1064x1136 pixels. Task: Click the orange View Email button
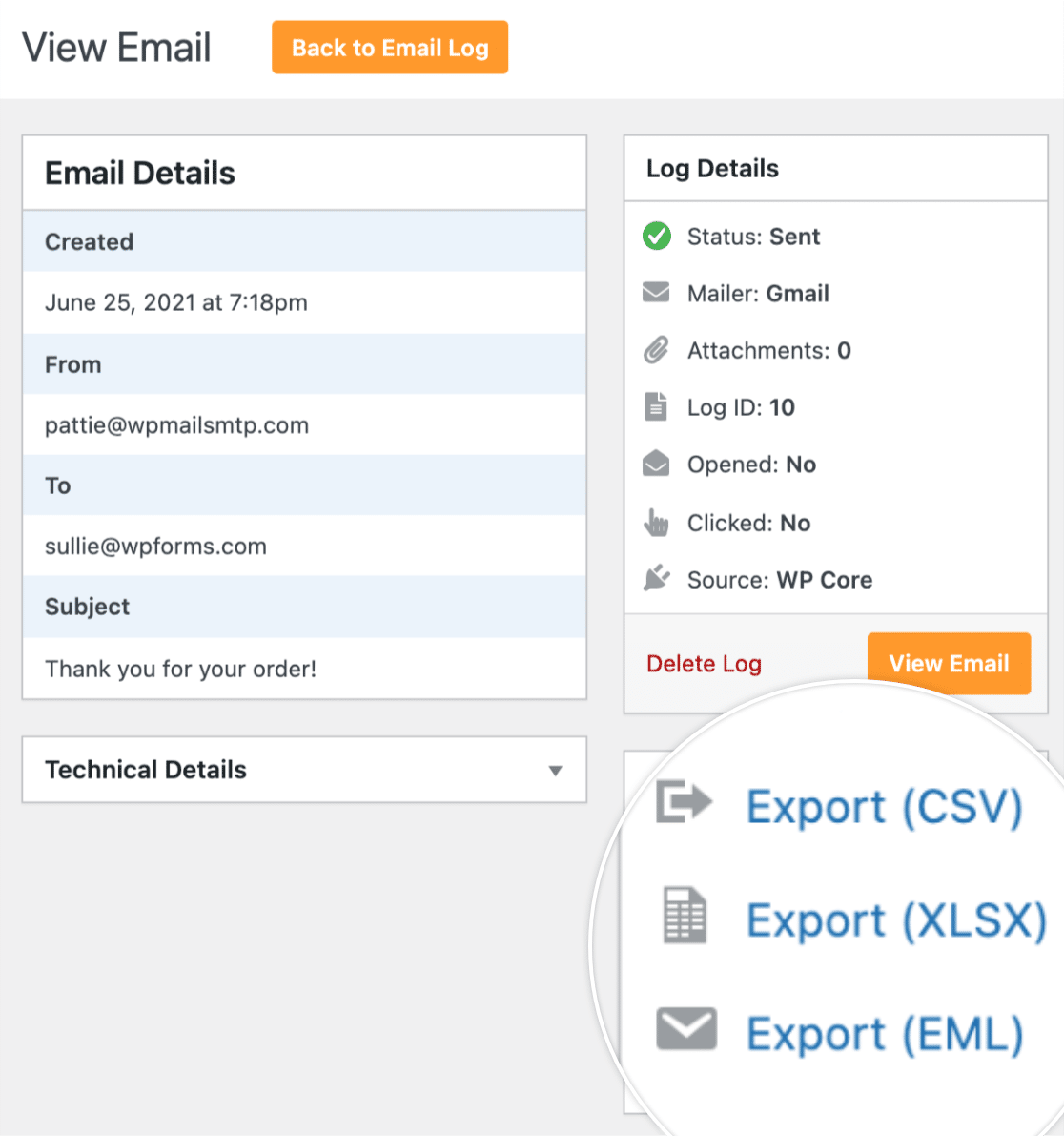click(x=949, y=663)
